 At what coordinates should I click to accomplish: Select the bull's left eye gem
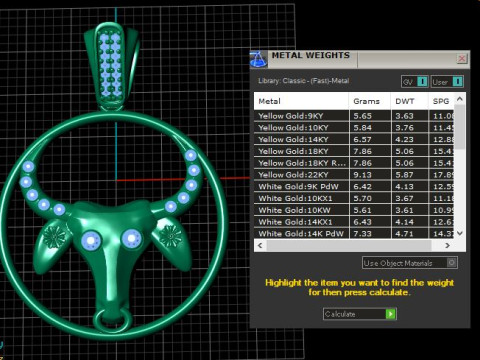[x=91, y=240]
